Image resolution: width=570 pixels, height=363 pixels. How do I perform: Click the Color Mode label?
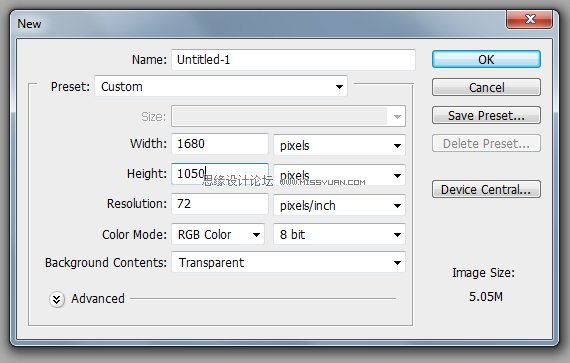coord(134,234)
